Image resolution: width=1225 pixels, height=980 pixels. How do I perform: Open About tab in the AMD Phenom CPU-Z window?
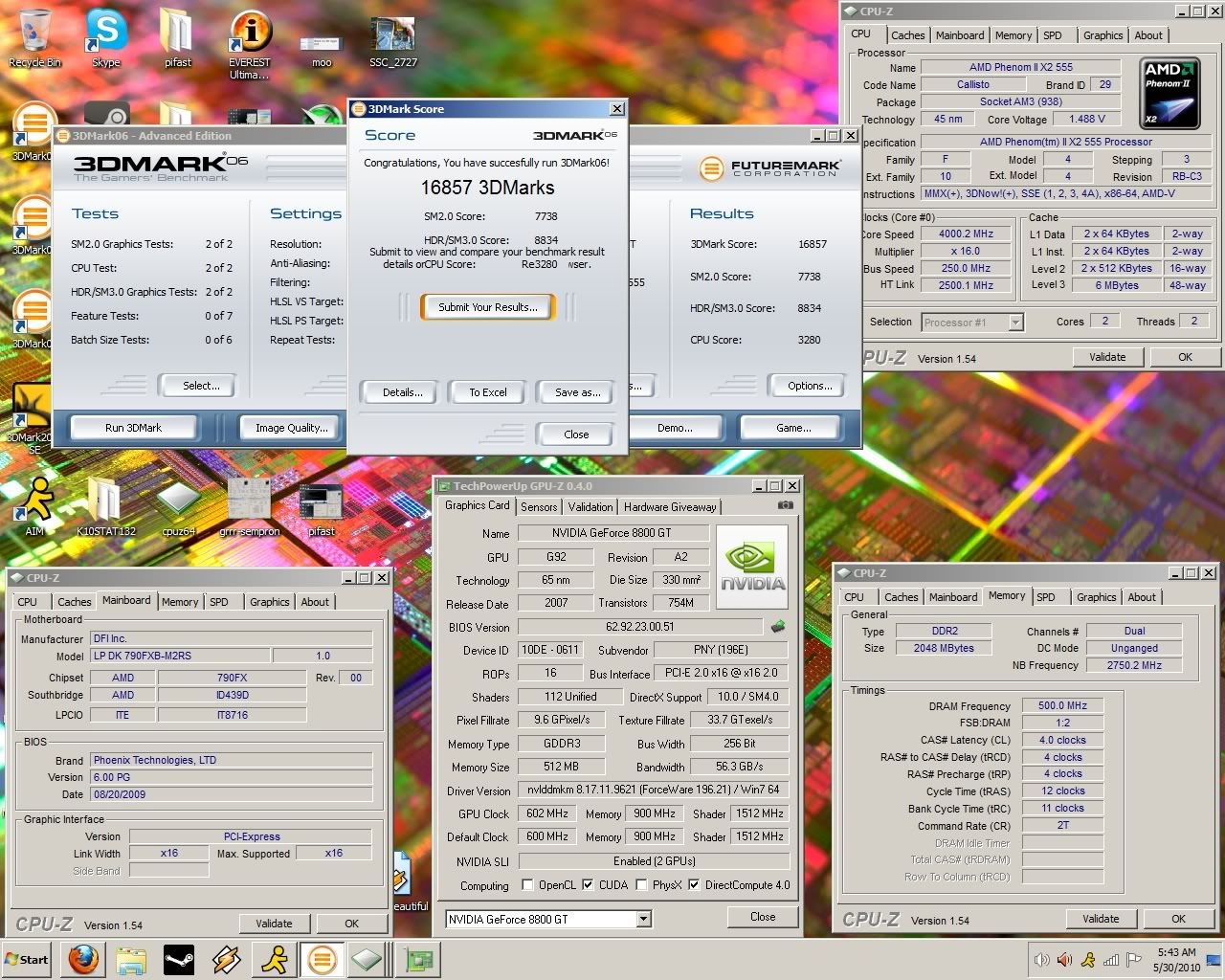coord(1148,35)
